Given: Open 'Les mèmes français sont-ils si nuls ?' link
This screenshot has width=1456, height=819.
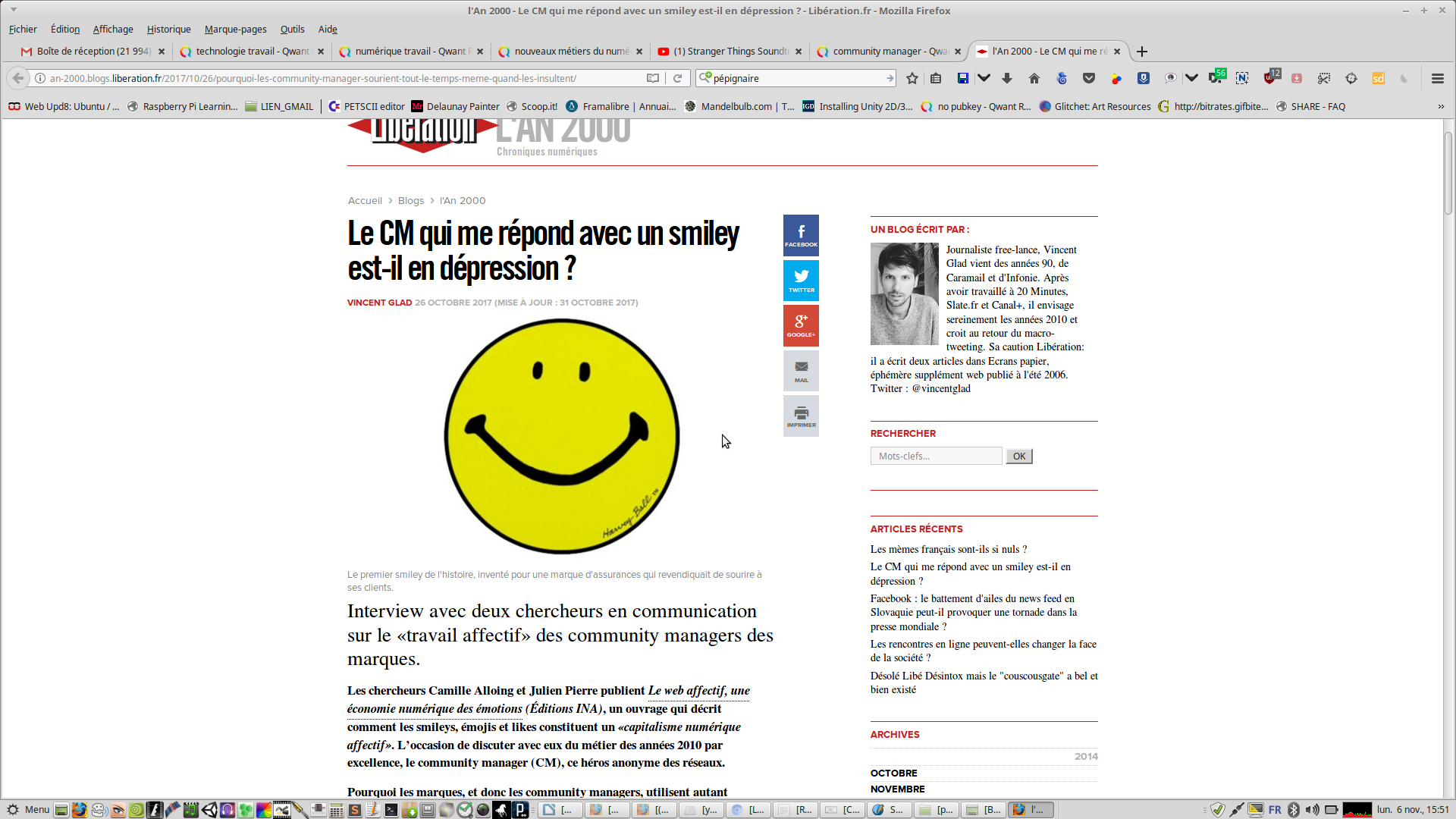Looking at the screenshot, I should coord(948,549).
